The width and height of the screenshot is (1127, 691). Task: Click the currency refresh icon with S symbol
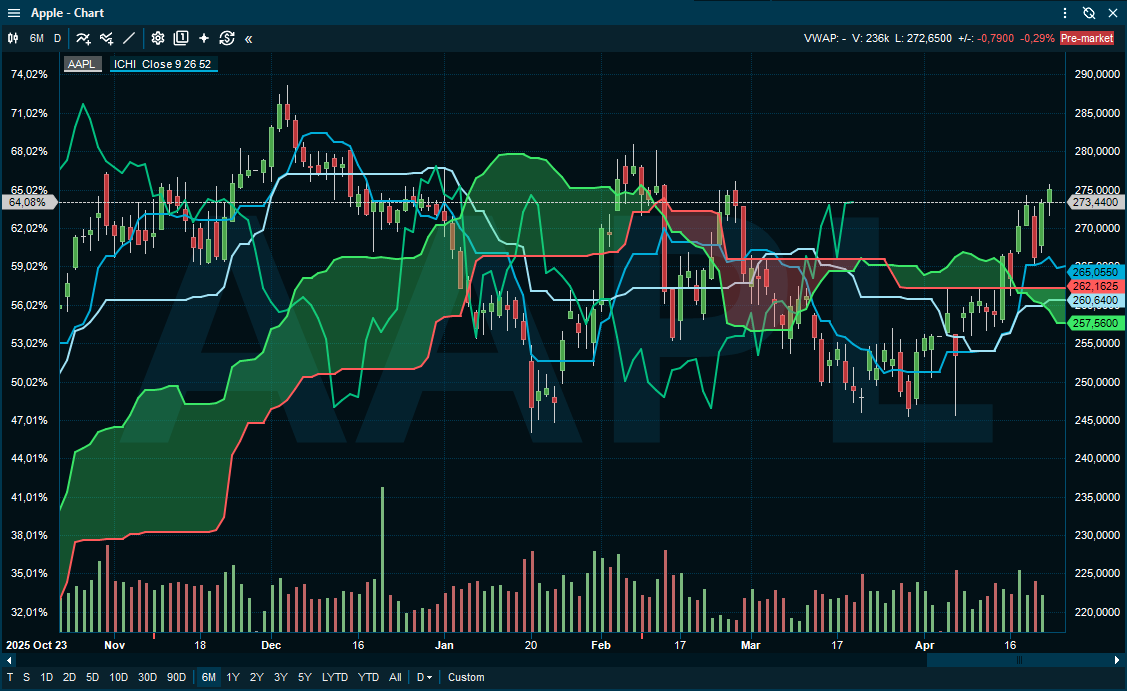pos(227,38)
